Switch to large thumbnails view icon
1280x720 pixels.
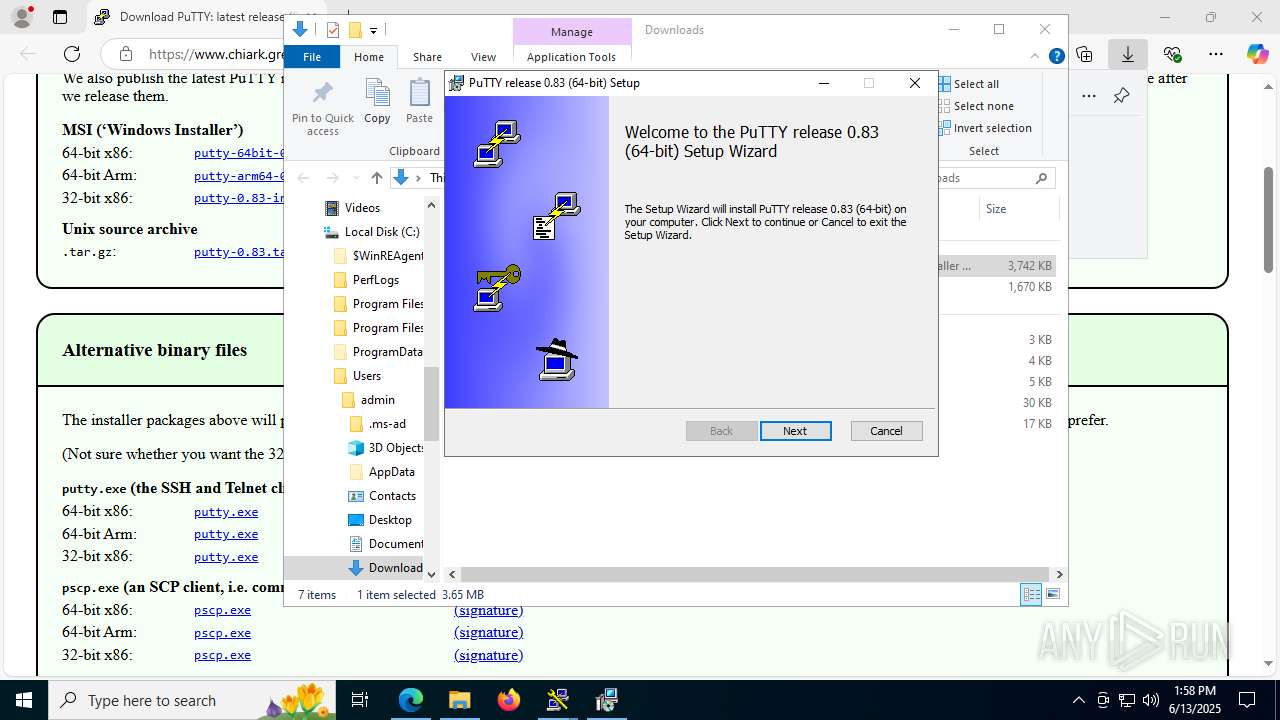[x=1052, y=594]
